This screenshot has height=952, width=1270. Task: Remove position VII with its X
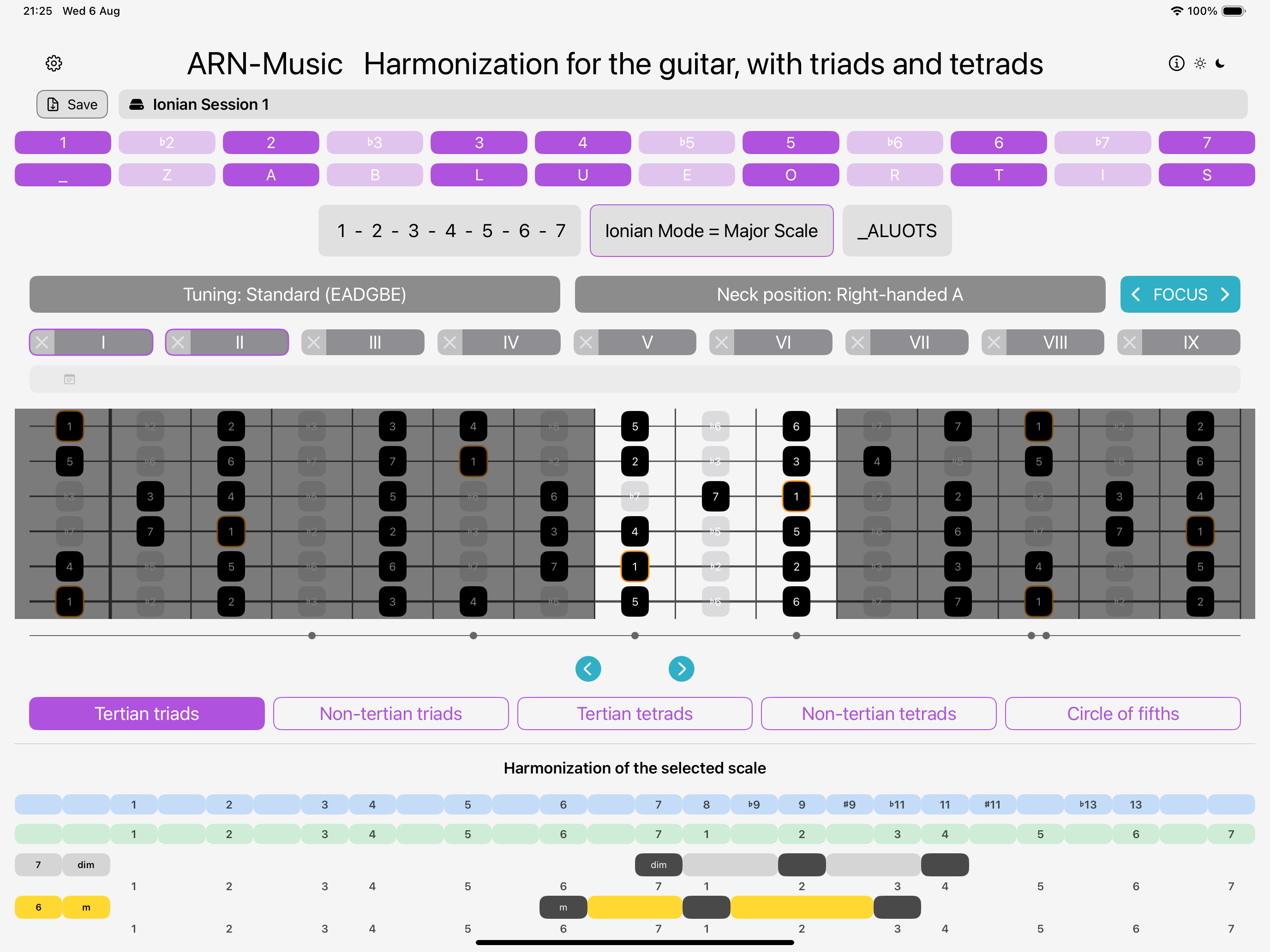pyautogui.click(x=858, y=343)
